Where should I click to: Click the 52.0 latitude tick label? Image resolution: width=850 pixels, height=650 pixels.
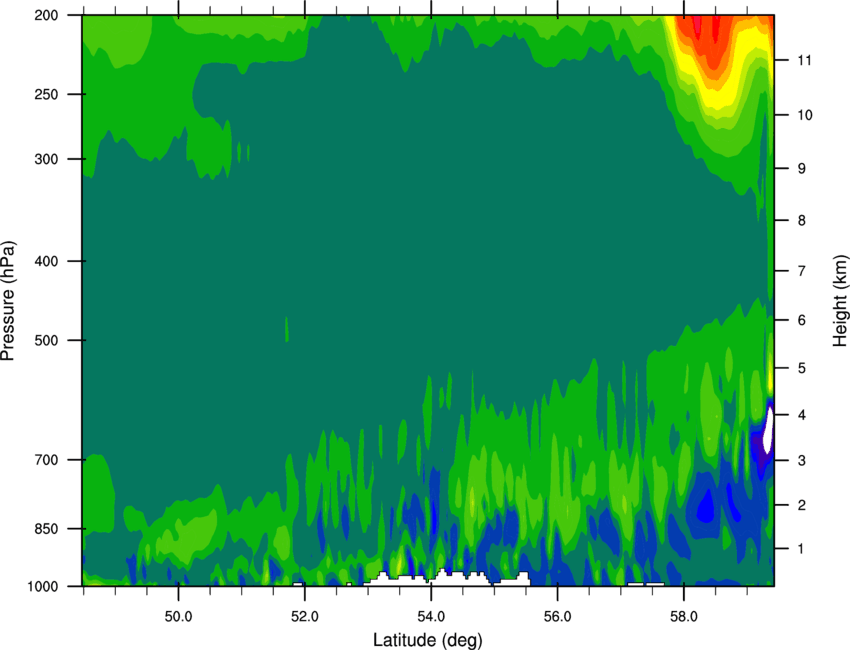click(305, 617)
